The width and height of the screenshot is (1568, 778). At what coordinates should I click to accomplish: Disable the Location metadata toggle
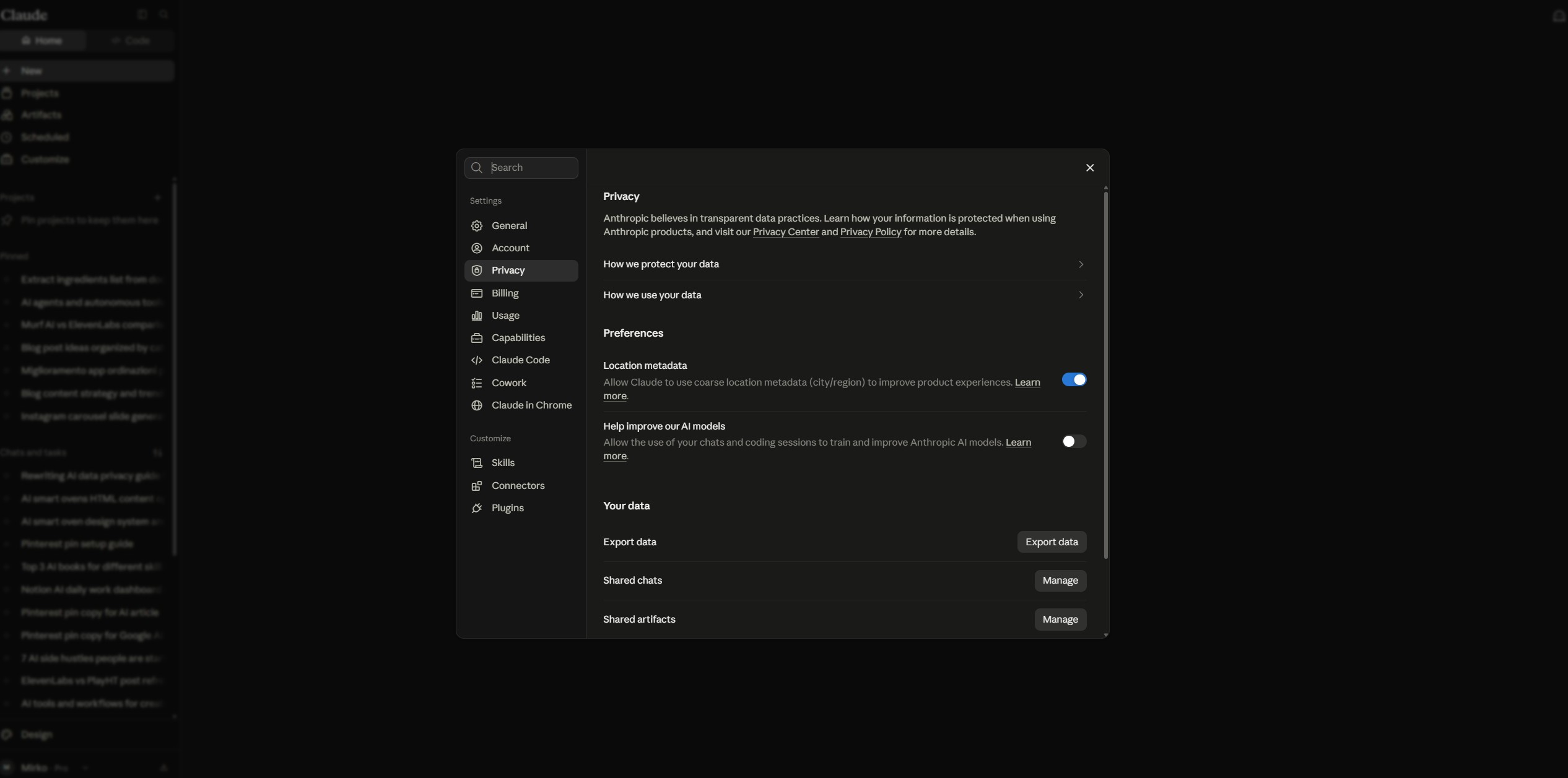pyautogui.click(x=1074, y=380)
